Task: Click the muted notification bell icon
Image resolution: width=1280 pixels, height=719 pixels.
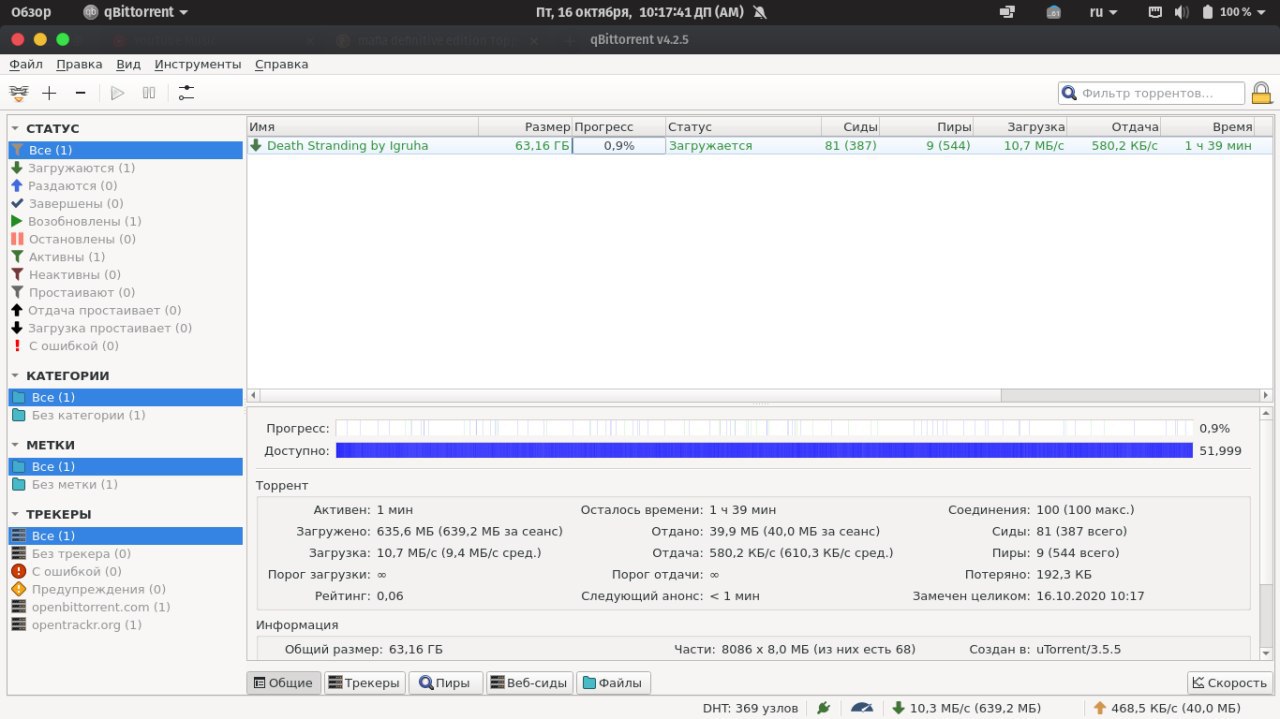Action: click(x=759, y=12)
